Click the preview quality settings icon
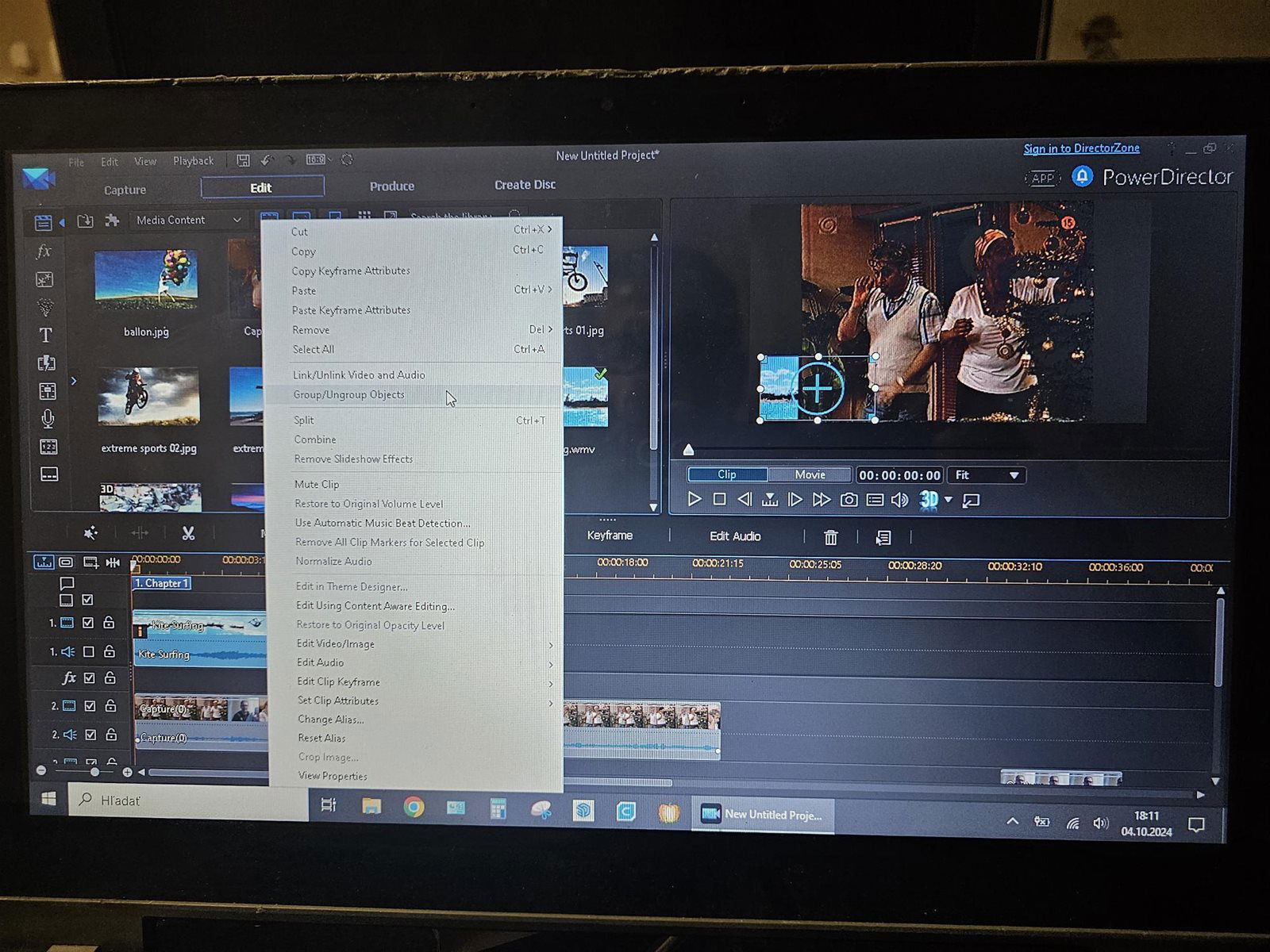 (875, 499)
